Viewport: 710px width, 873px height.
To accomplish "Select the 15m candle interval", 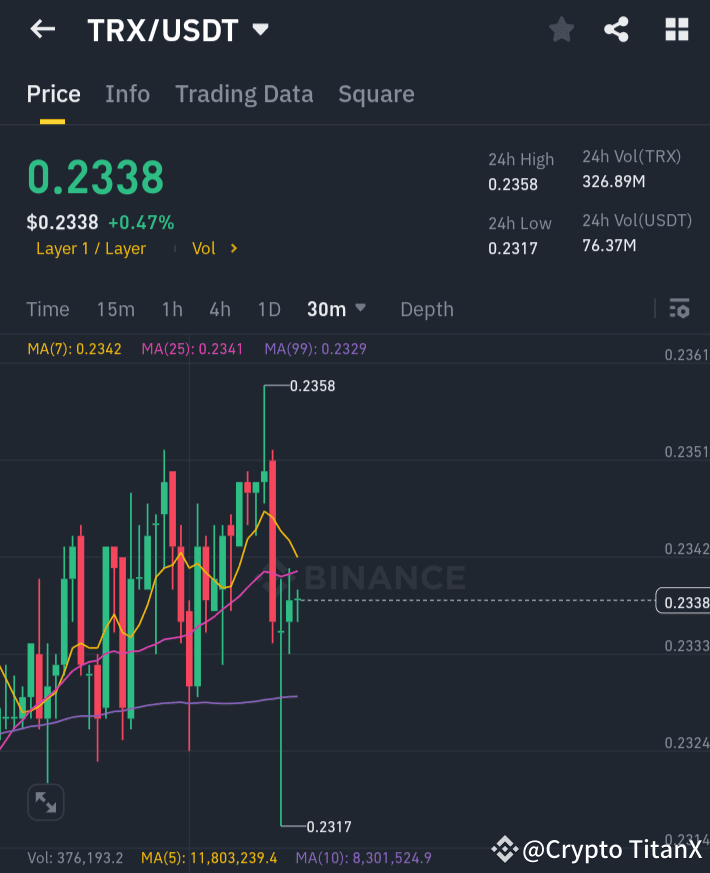I will click(x=116, y=309).
